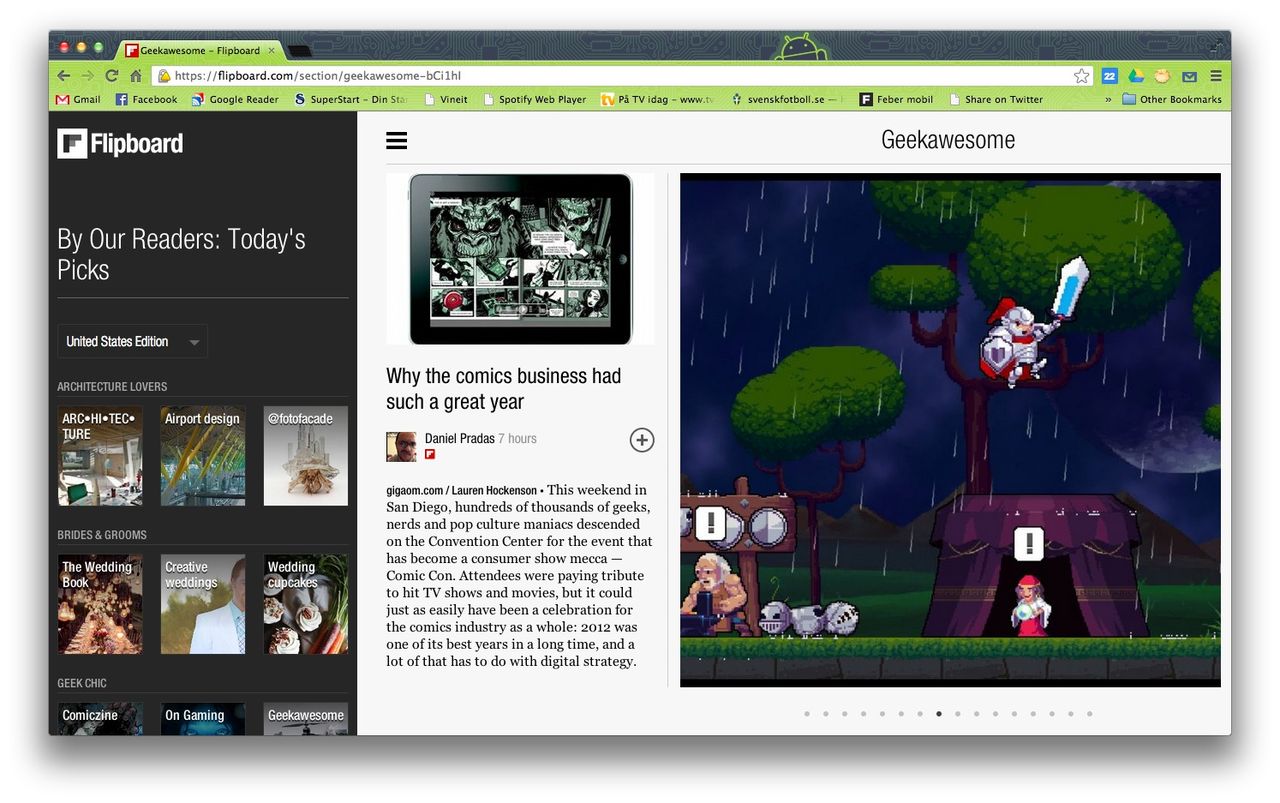Click the bookmarks overflow chevron
1280x803 pixels.
point(1107,99)
